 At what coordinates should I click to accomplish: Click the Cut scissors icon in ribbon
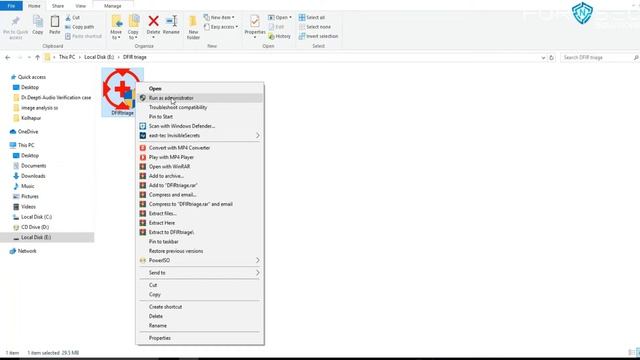68,18
